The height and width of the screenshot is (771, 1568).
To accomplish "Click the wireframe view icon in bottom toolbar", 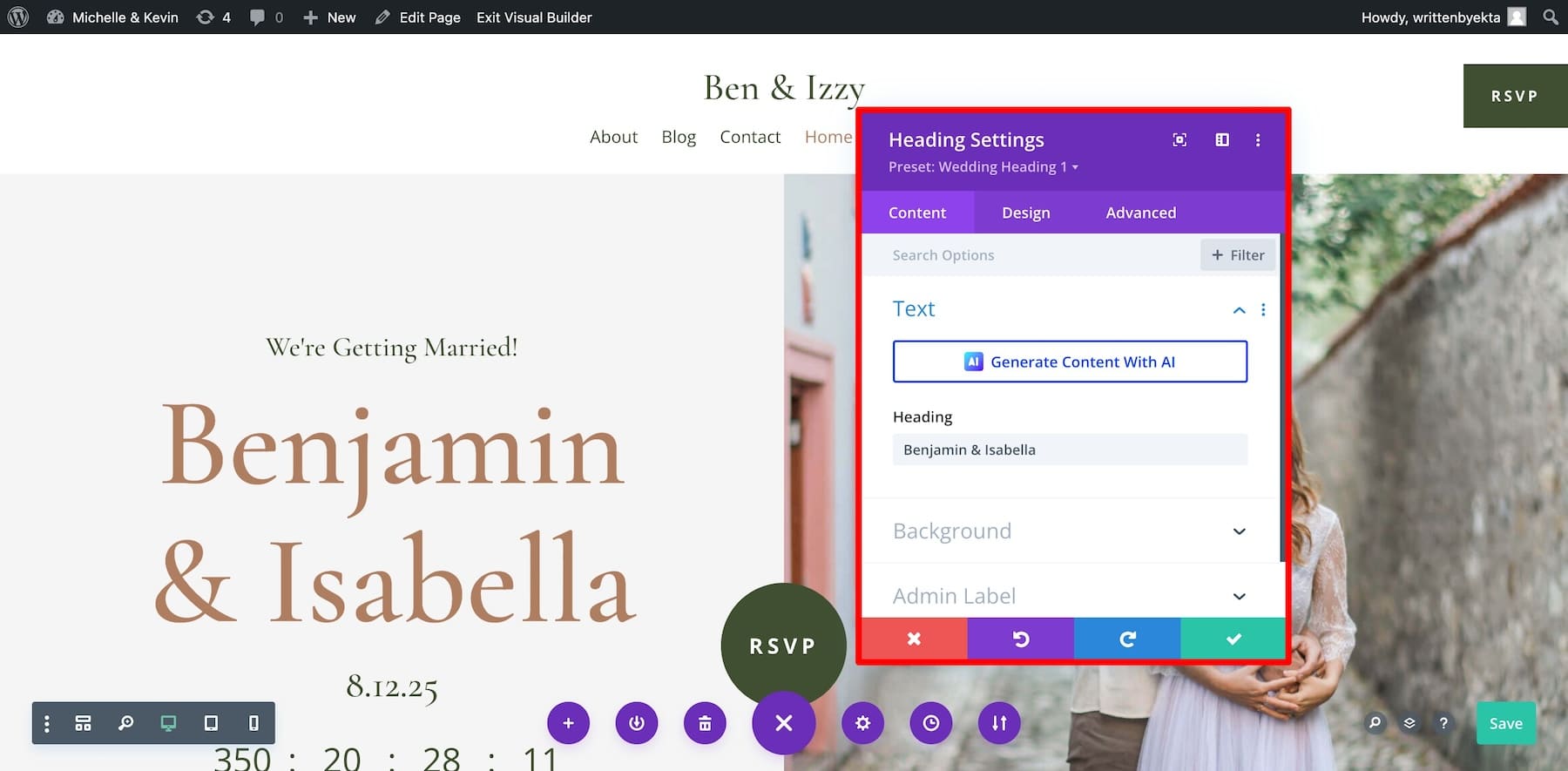I will click(x=83, y=723).
